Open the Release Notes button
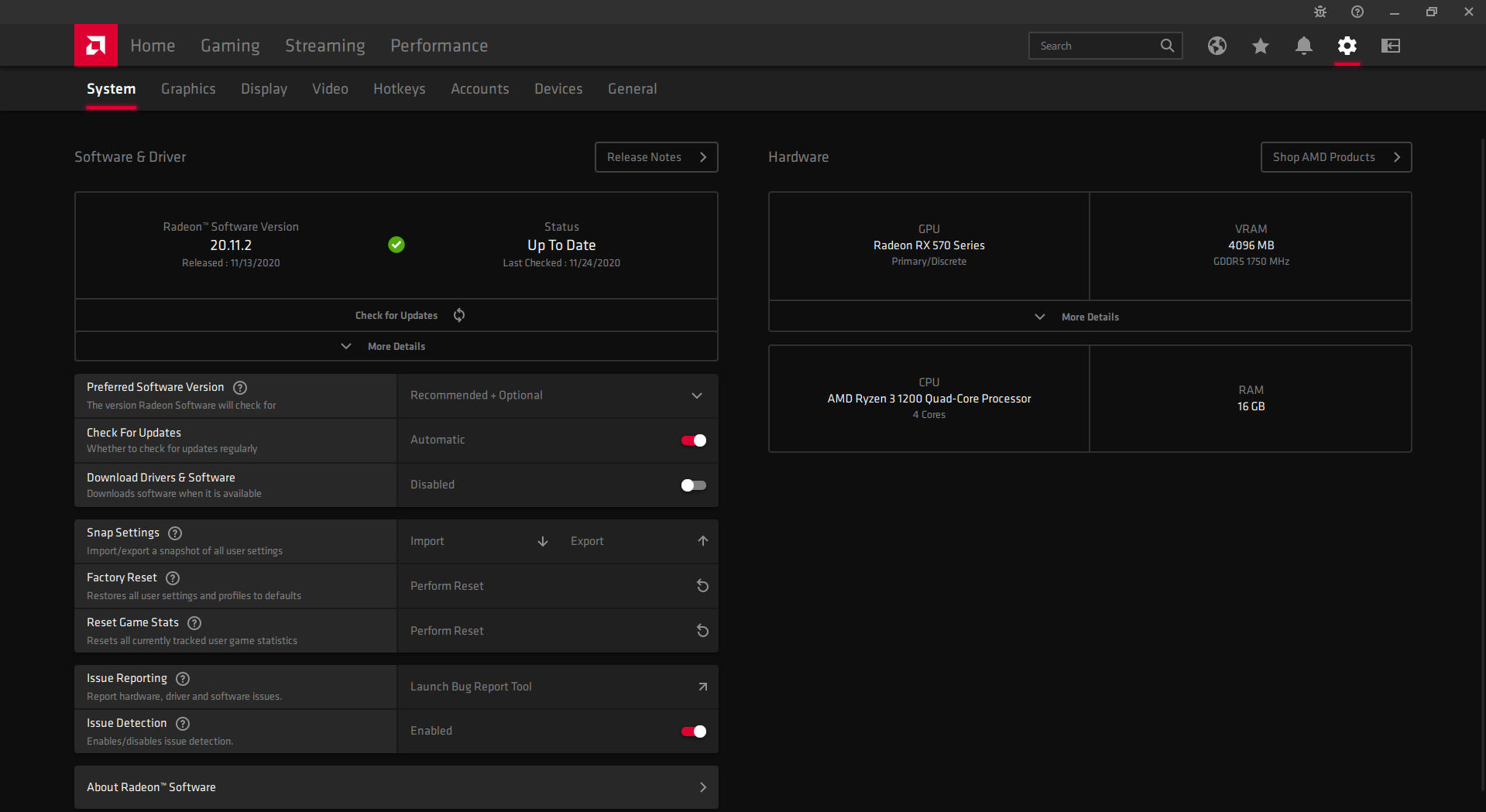The width and height of the screenshot is (1486, 812). (x=657, y=157)
